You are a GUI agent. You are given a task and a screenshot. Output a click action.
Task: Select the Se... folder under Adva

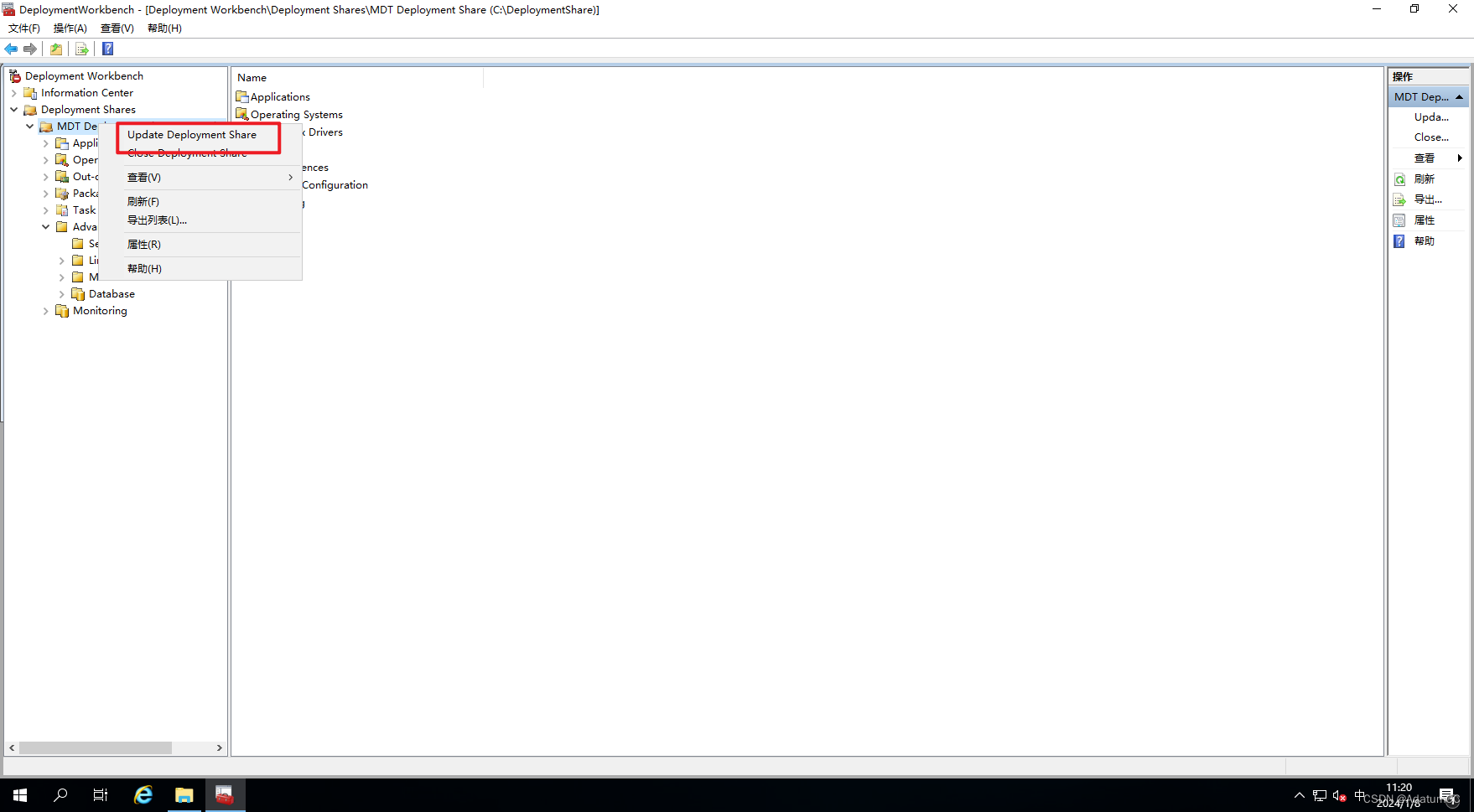[93, 244]
